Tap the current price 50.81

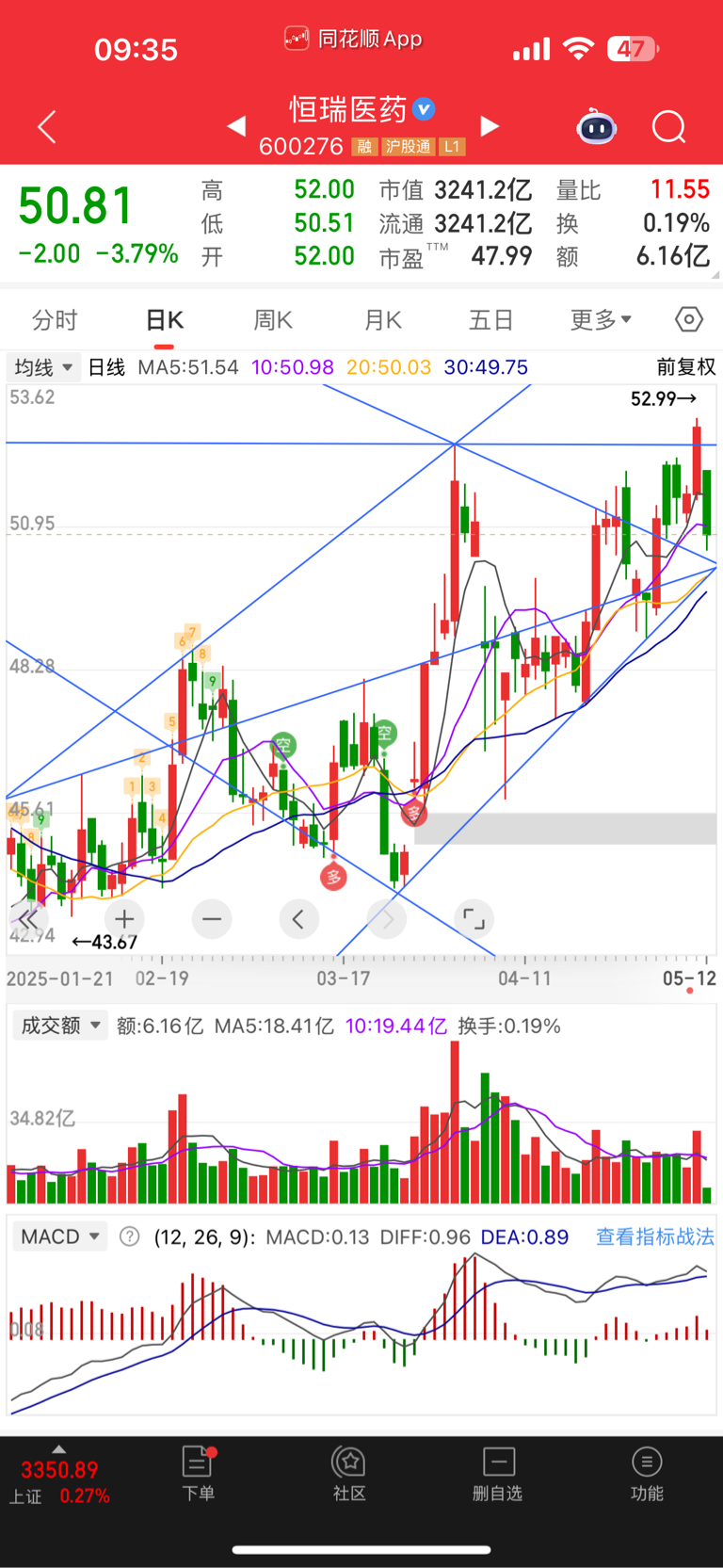point(76,206)
